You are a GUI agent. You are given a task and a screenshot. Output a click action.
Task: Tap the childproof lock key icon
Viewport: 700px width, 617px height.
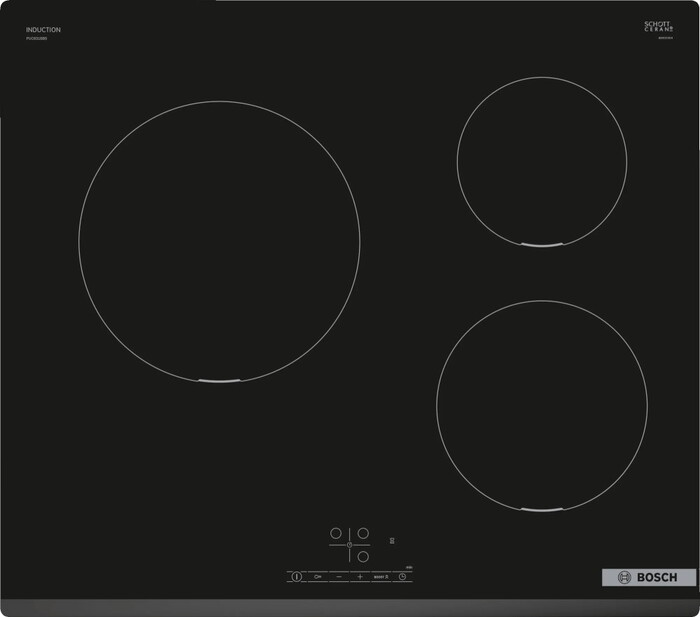click(x=317, y=577)
